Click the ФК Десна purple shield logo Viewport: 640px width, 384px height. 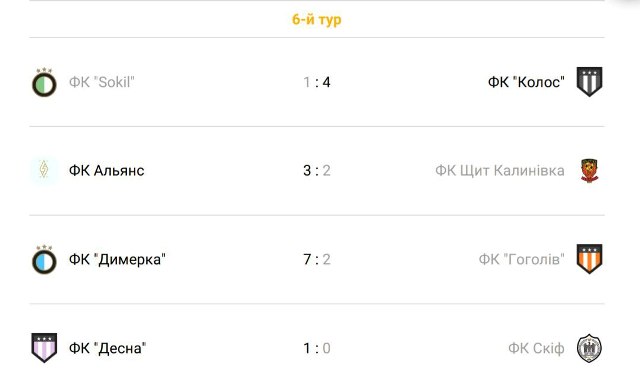click(x=44, y=348)
